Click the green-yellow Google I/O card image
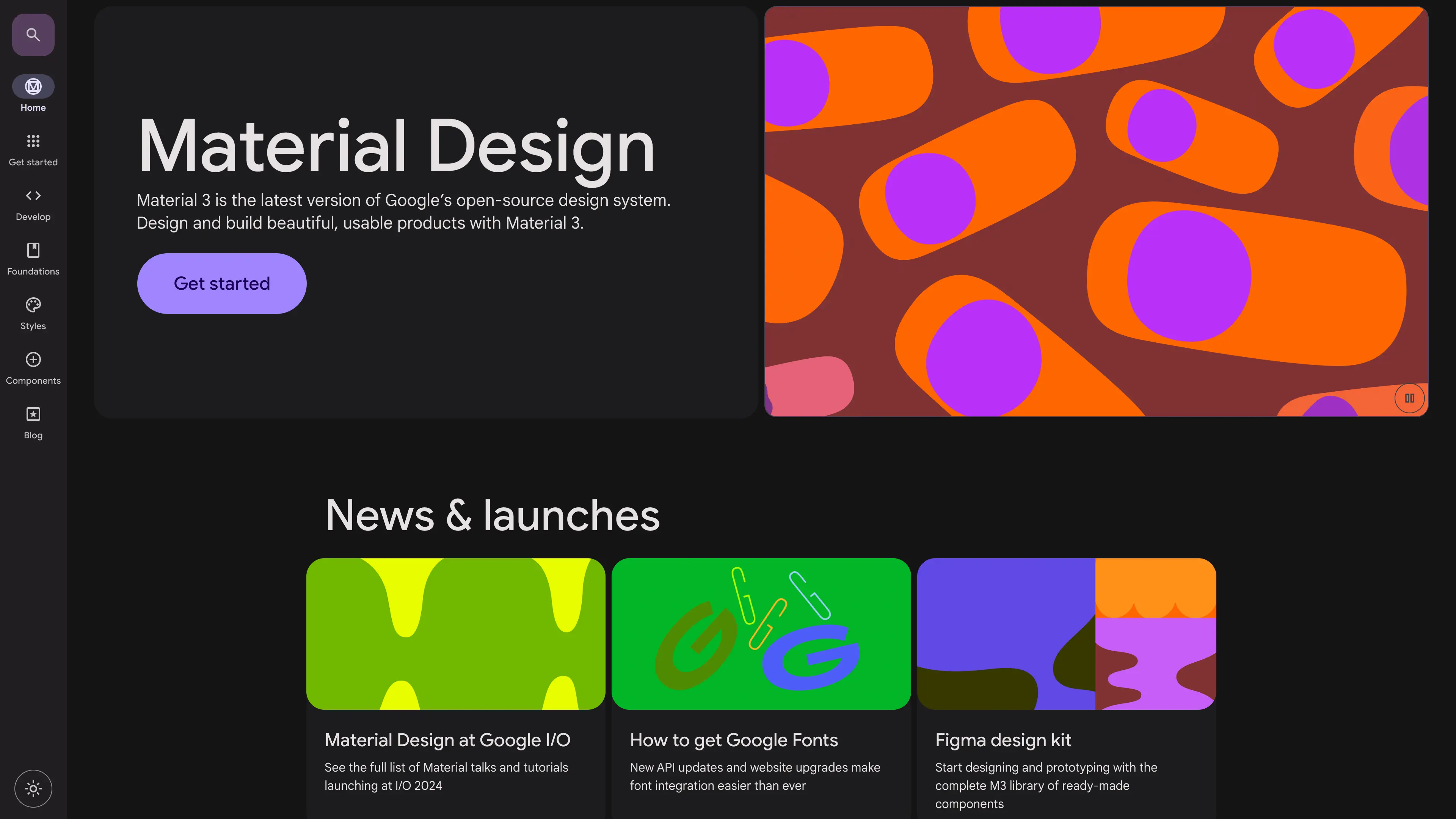This screenshot has height=819, width=1456. click(455, 634)
